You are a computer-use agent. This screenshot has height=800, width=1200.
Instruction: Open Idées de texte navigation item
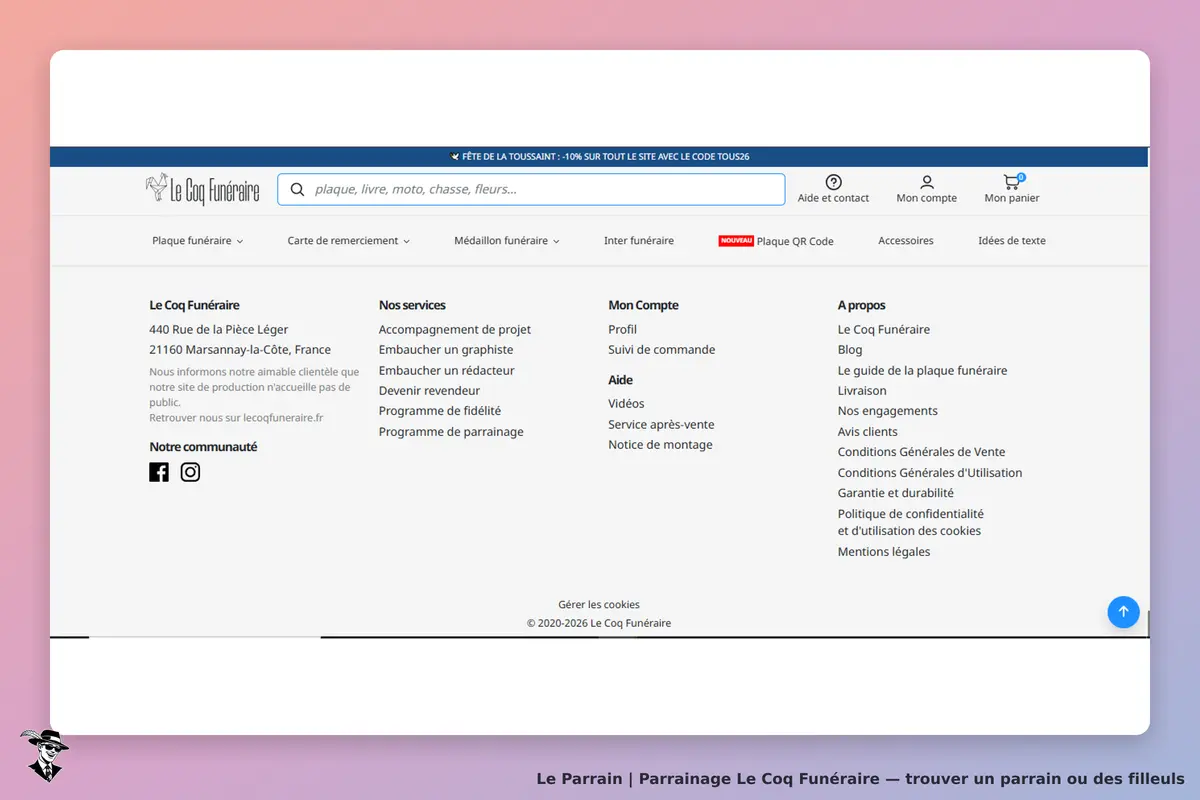pos(1012,241)
